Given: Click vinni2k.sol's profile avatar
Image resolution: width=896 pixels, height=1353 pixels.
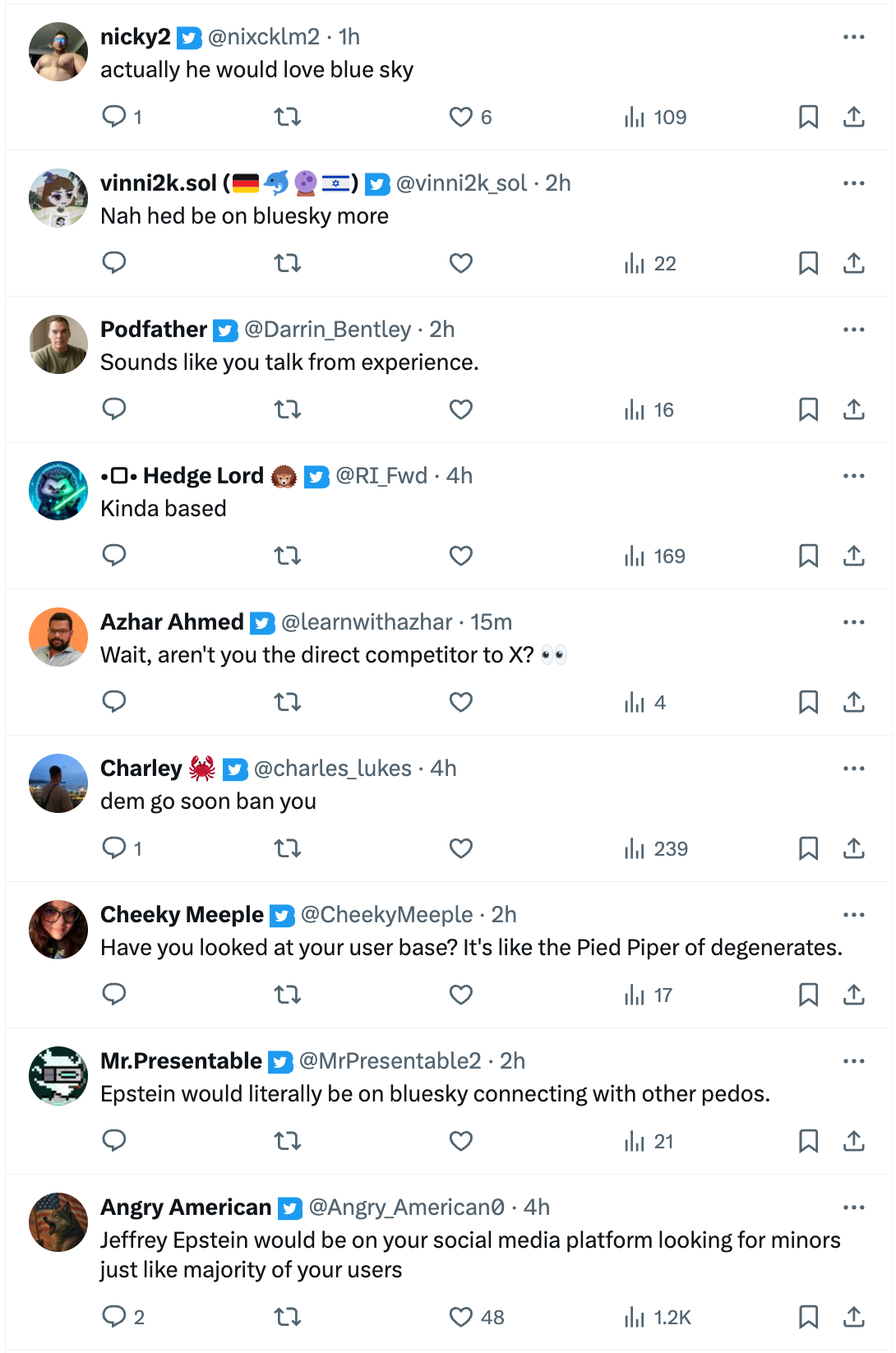Looking at the screenshot, I should click(58, 198).
